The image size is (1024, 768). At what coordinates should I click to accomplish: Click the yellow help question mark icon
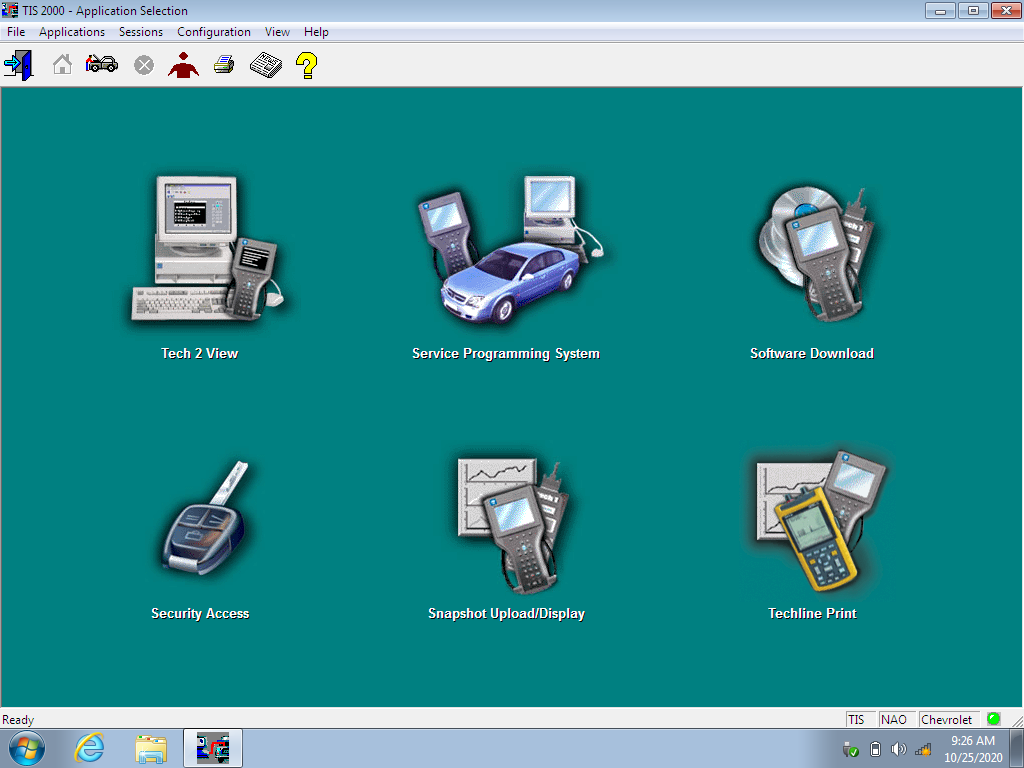tap(306, 64)
